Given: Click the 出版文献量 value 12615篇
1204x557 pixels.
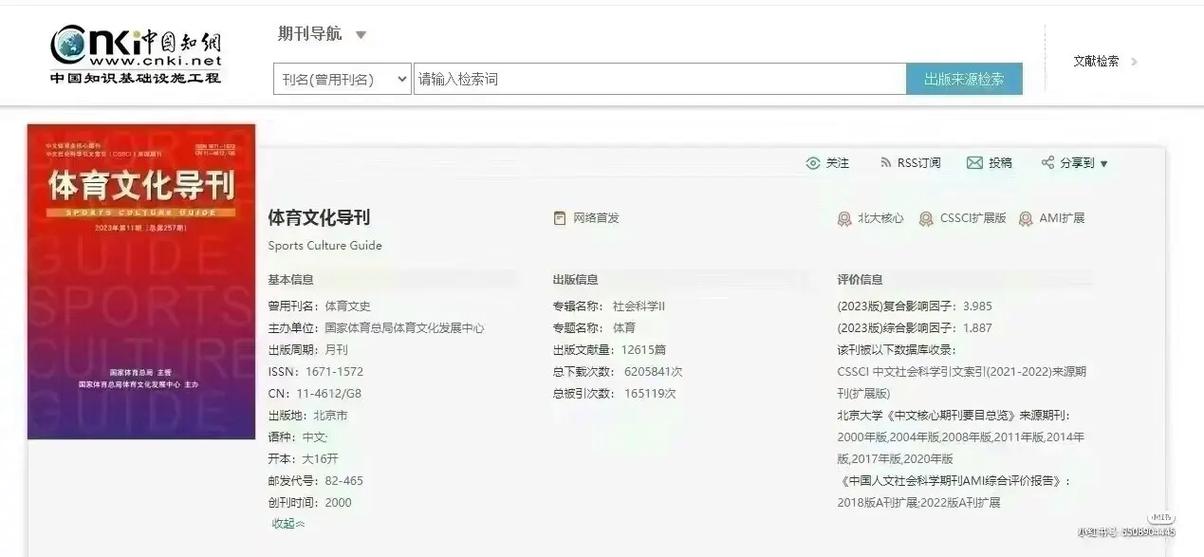Looking at the screenshot, I should 644,350.
